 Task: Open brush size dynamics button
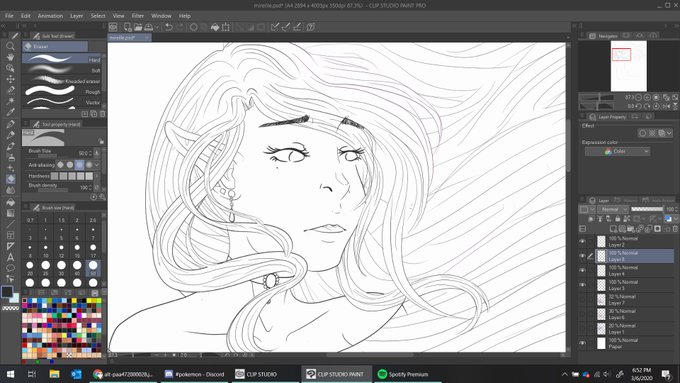(97, 153)
